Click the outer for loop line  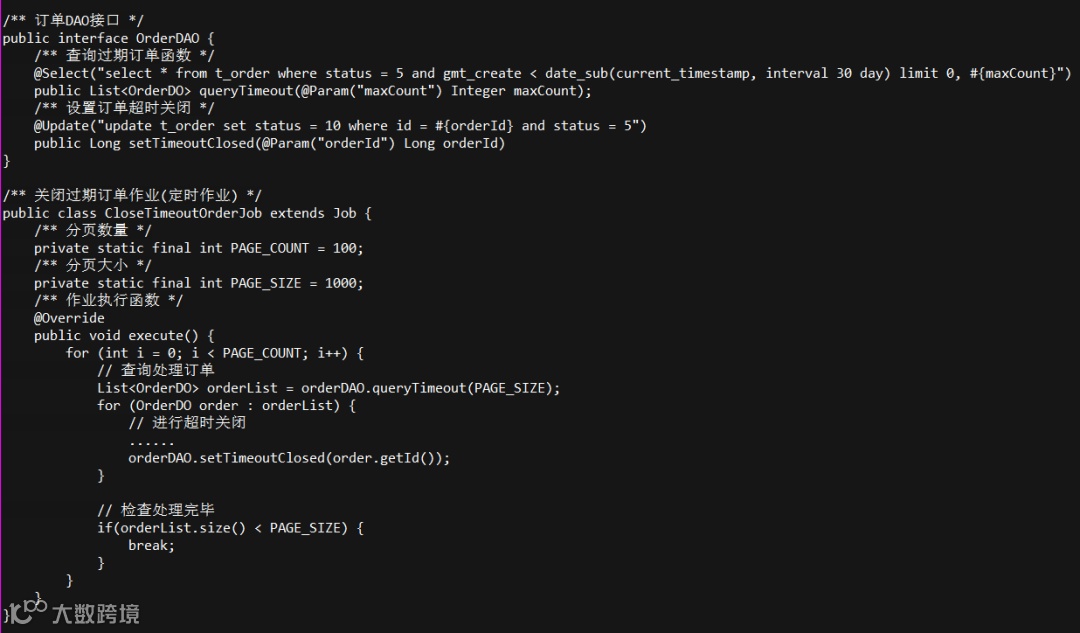coord(214,353)
